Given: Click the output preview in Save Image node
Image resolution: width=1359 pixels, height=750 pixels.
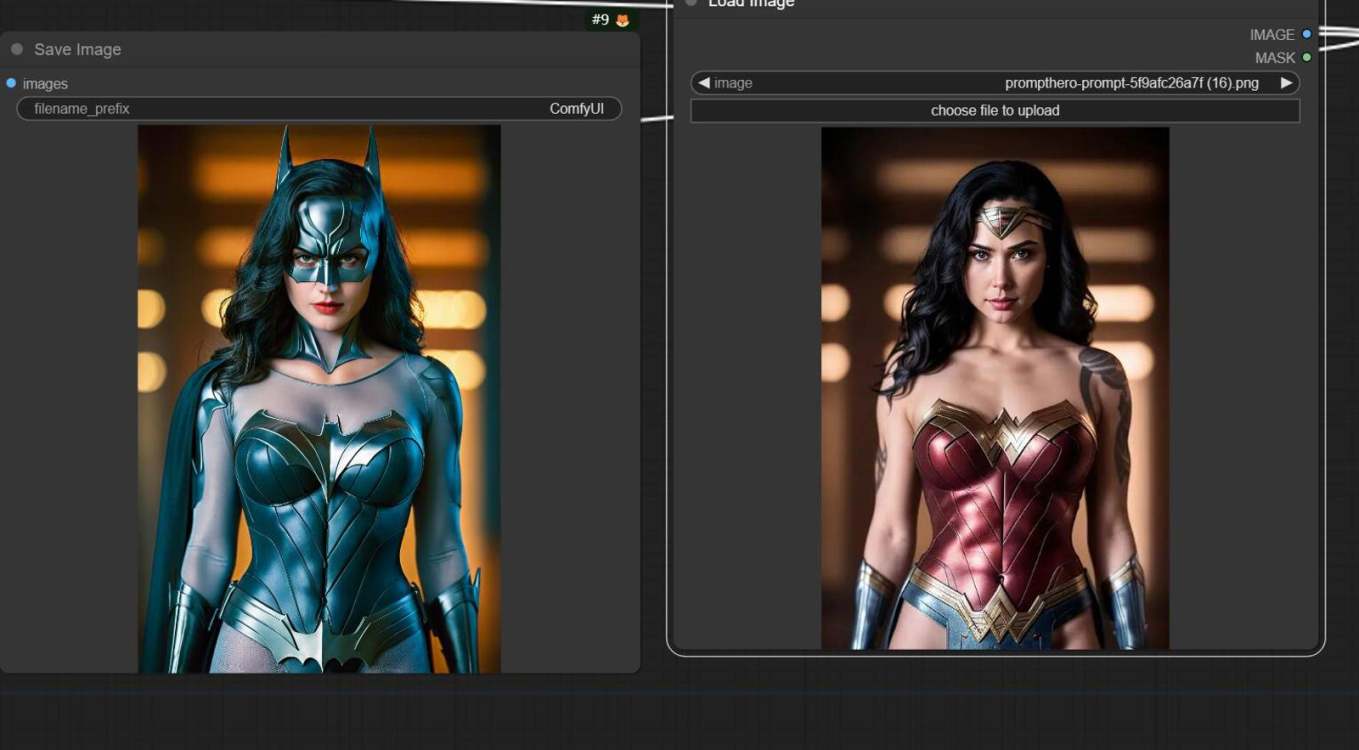Looking at the screenshot, I should tap(319, 398).
